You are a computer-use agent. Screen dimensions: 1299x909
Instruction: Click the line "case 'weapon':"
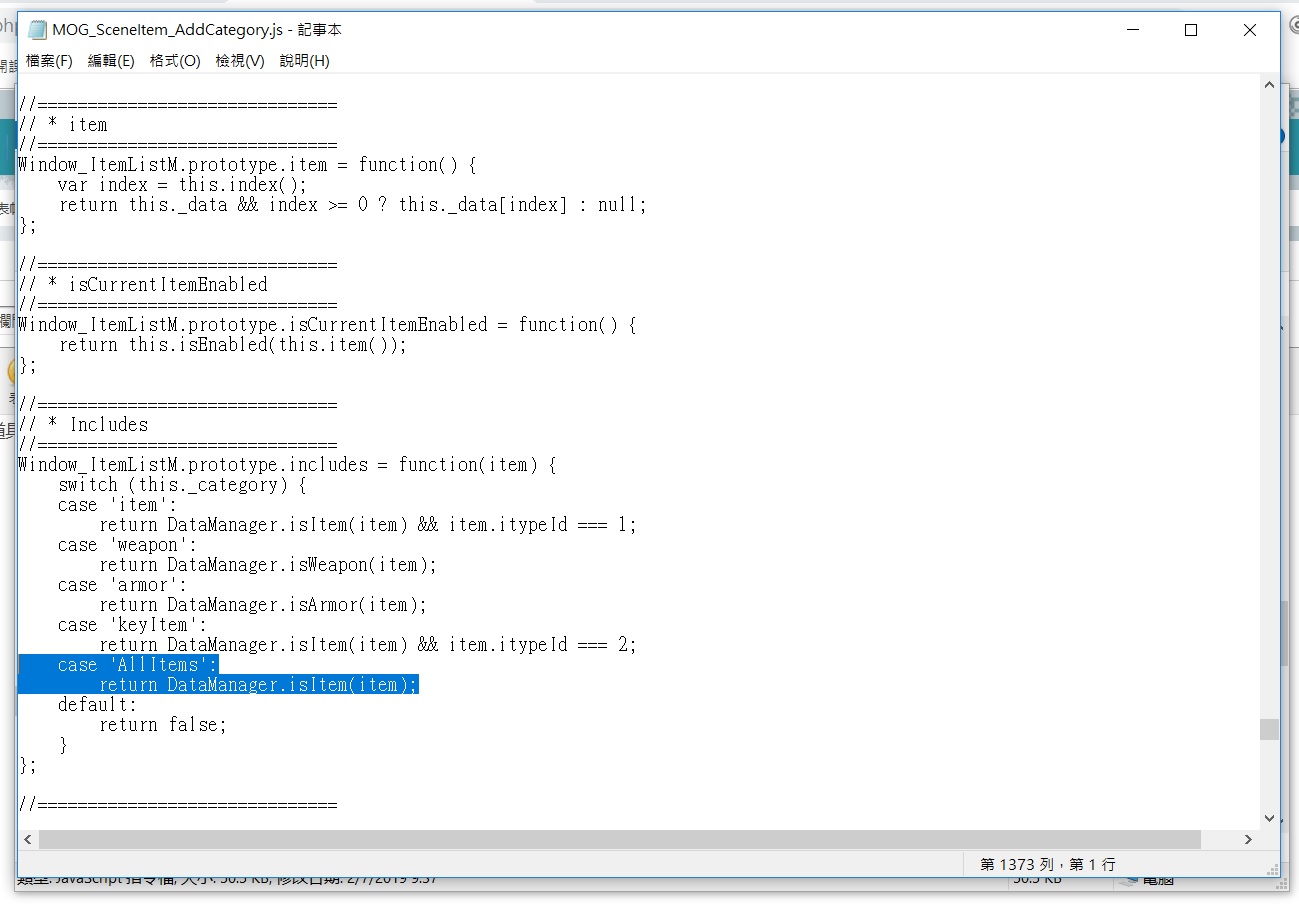tap(127, 545)
